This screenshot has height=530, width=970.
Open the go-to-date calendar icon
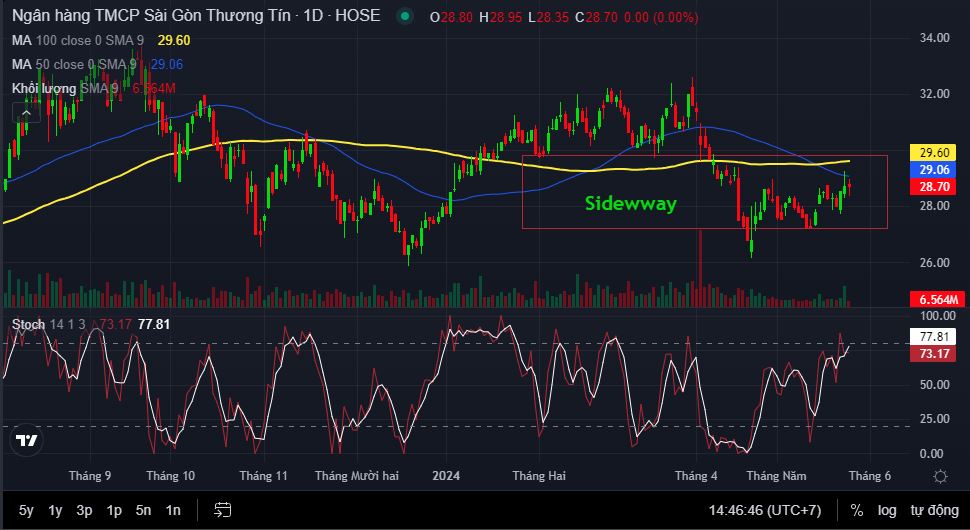coord(222,510)
